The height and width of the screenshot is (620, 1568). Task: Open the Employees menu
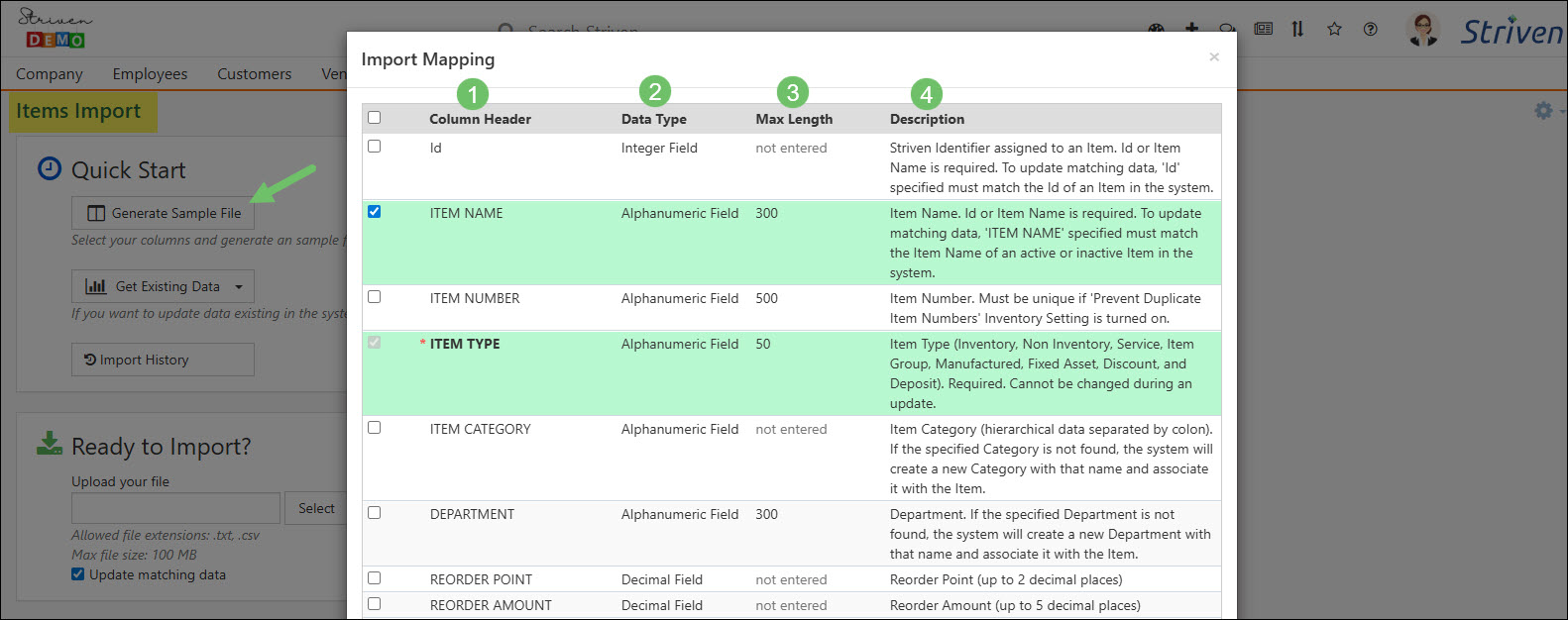click(x=150, y=74)
